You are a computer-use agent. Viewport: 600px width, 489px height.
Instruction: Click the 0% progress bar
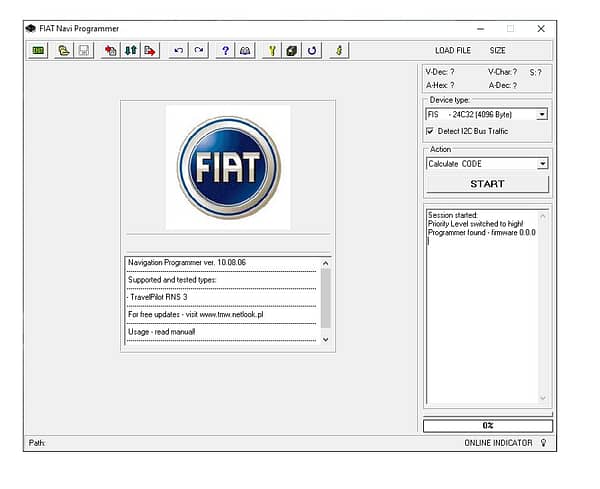pos(488,425)
